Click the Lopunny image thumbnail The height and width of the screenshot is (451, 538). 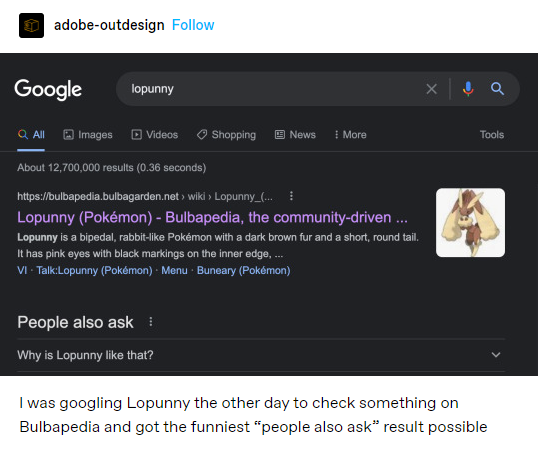pos(470,222)
